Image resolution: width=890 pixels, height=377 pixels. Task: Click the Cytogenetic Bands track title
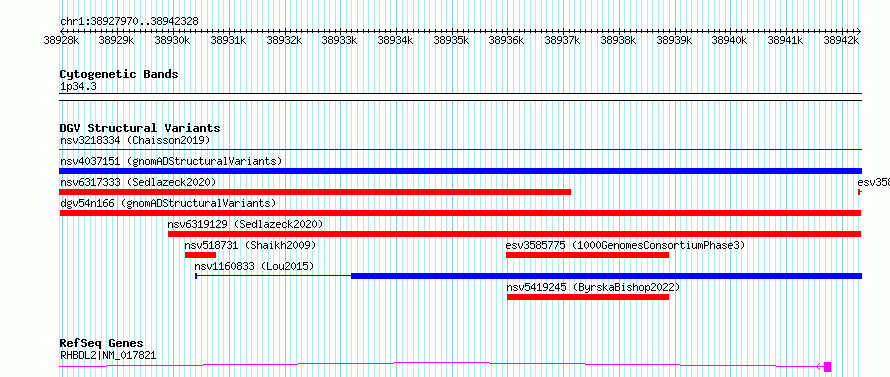(119, 74)
